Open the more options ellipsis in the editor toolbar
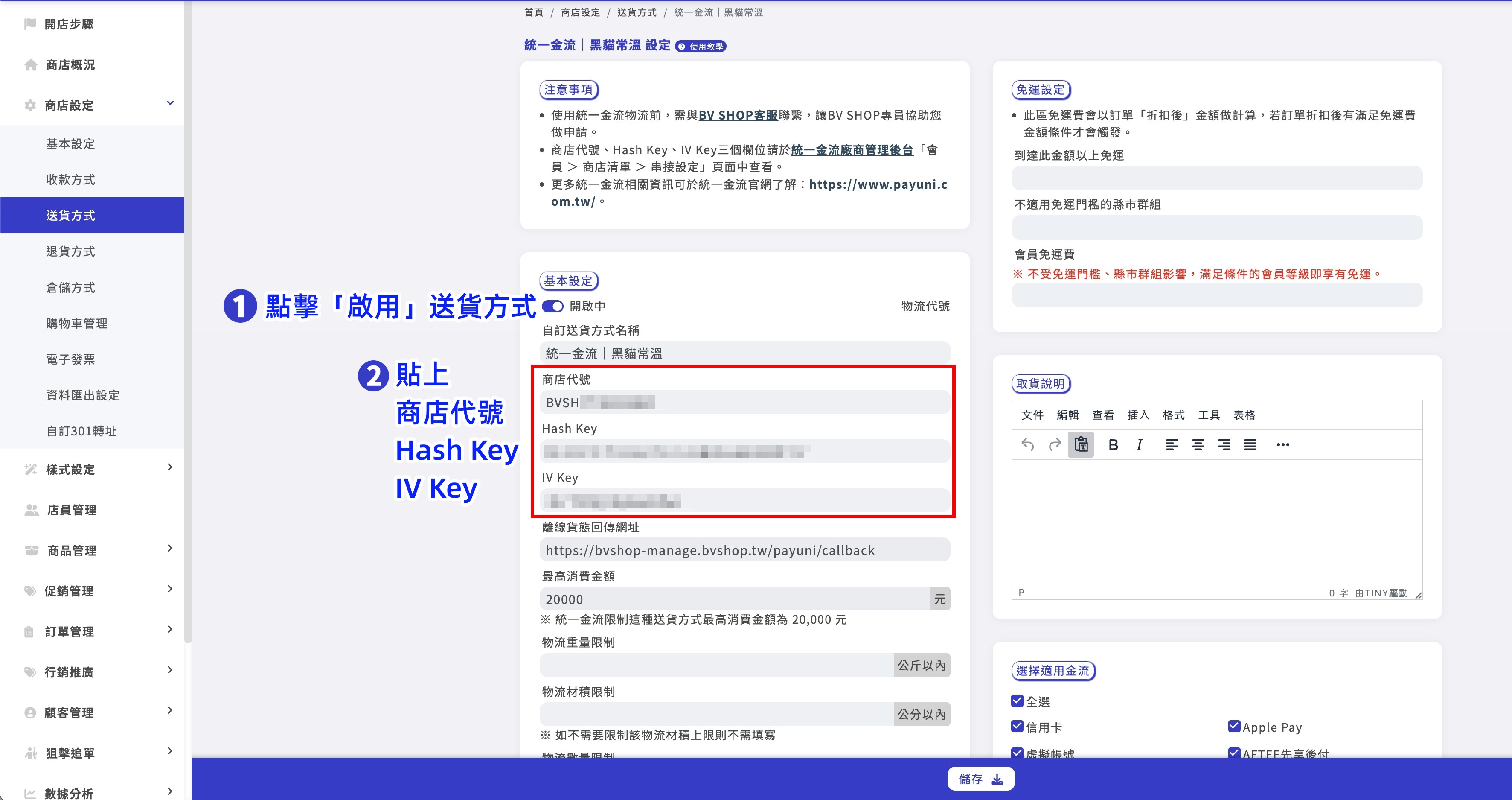The width and height of the screenshot is (1512, 800). click(1283, 445)
